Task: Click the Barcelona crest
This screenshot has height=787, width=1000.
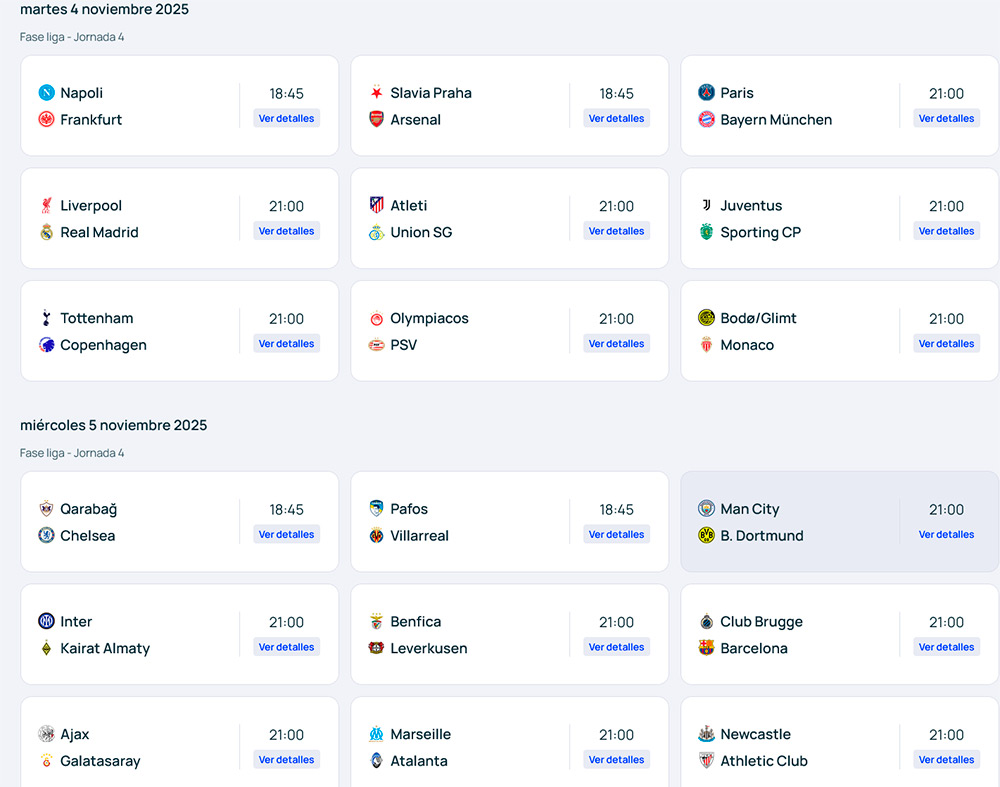Action: point(705,648)
